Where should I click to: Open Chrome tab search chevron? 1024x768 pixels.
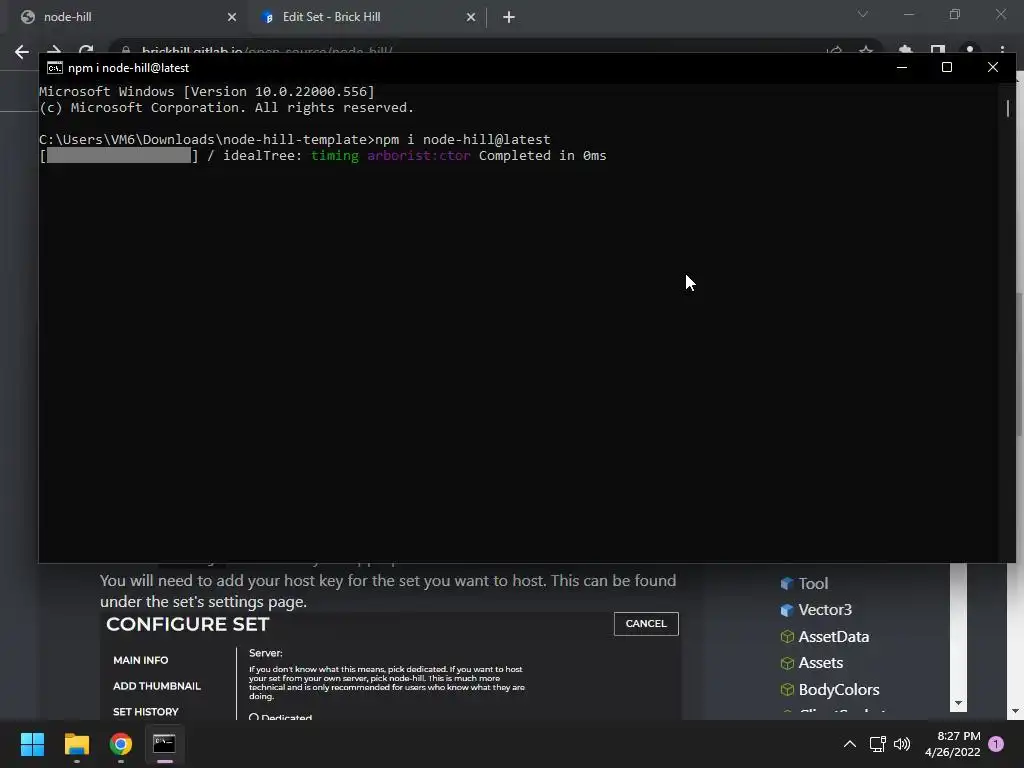tap(863, 14)
